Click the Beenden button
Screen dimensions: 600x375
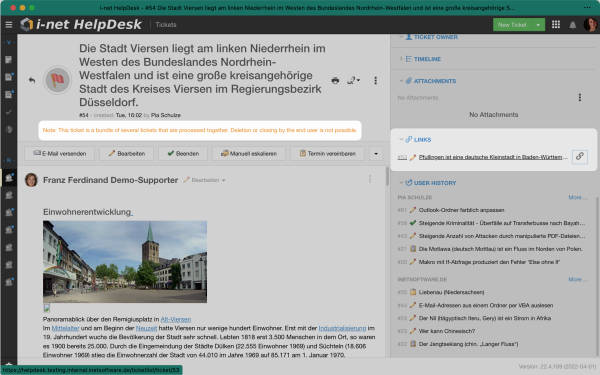click(x=183, y=153)
